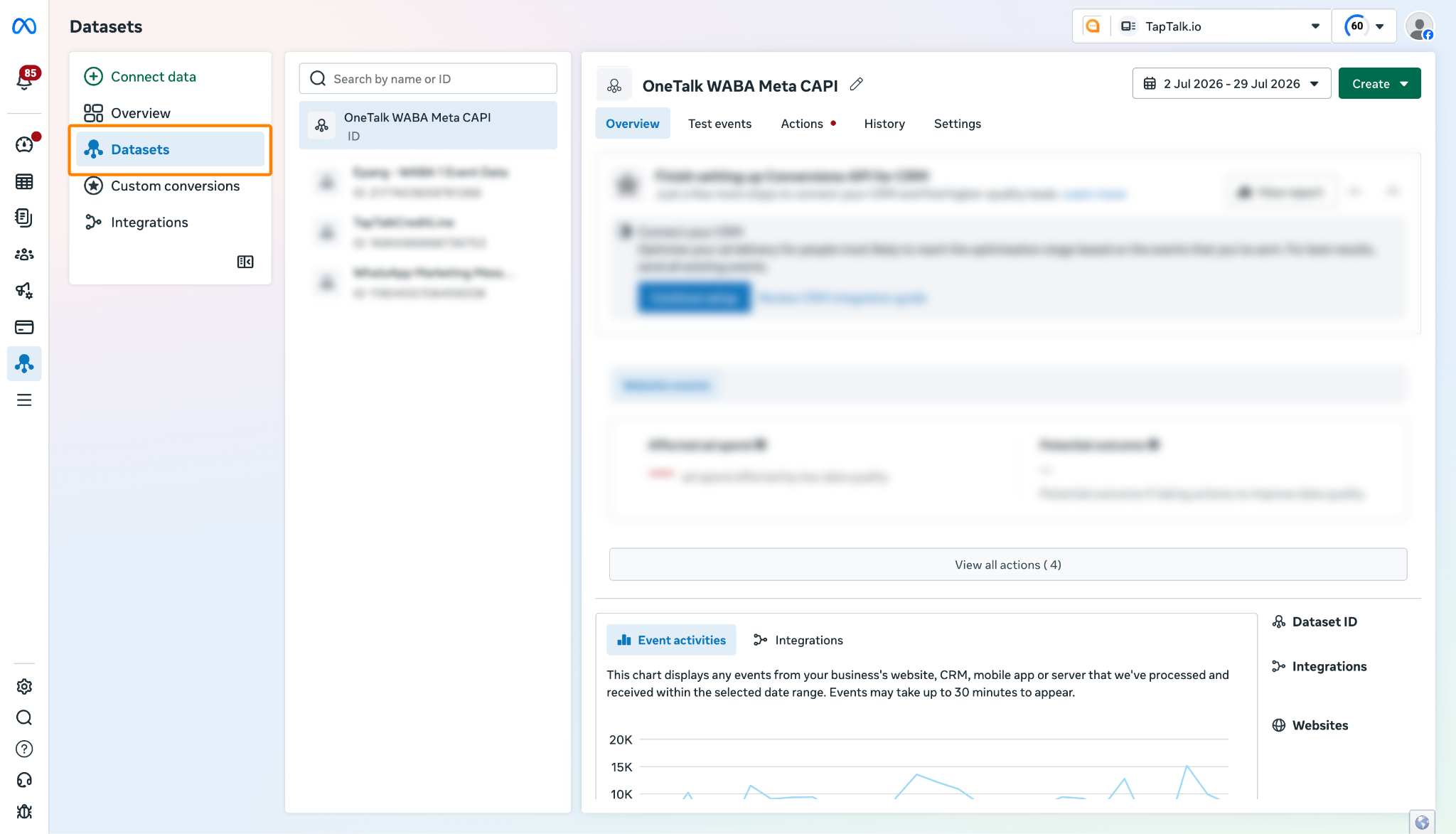Open the History tab
The width and height of the screenshot is (1456, 834).
[x=884, y=123]
